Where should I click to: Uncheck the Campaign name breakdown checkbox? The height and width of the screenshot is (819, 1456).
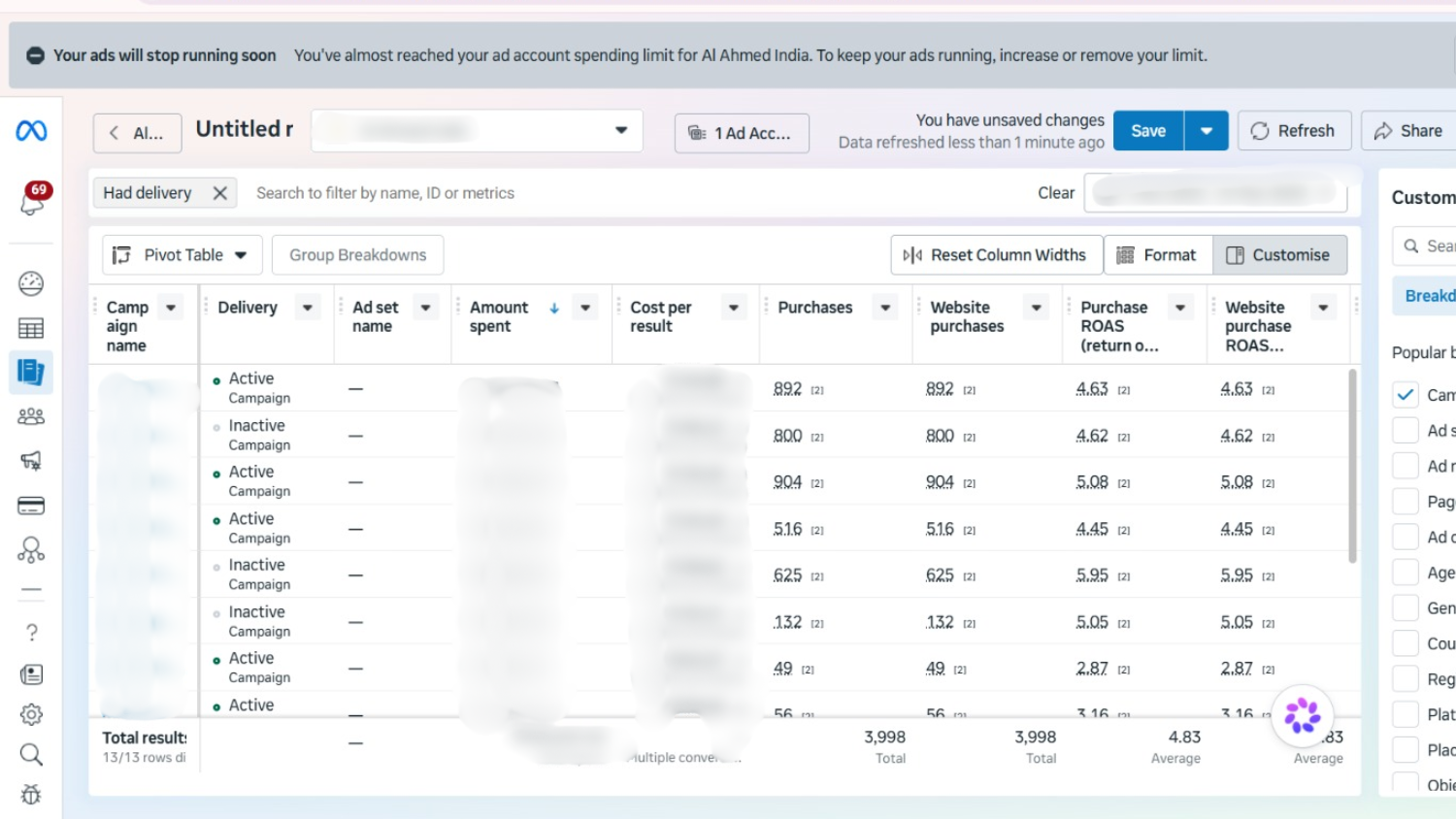click(1405, 394)
